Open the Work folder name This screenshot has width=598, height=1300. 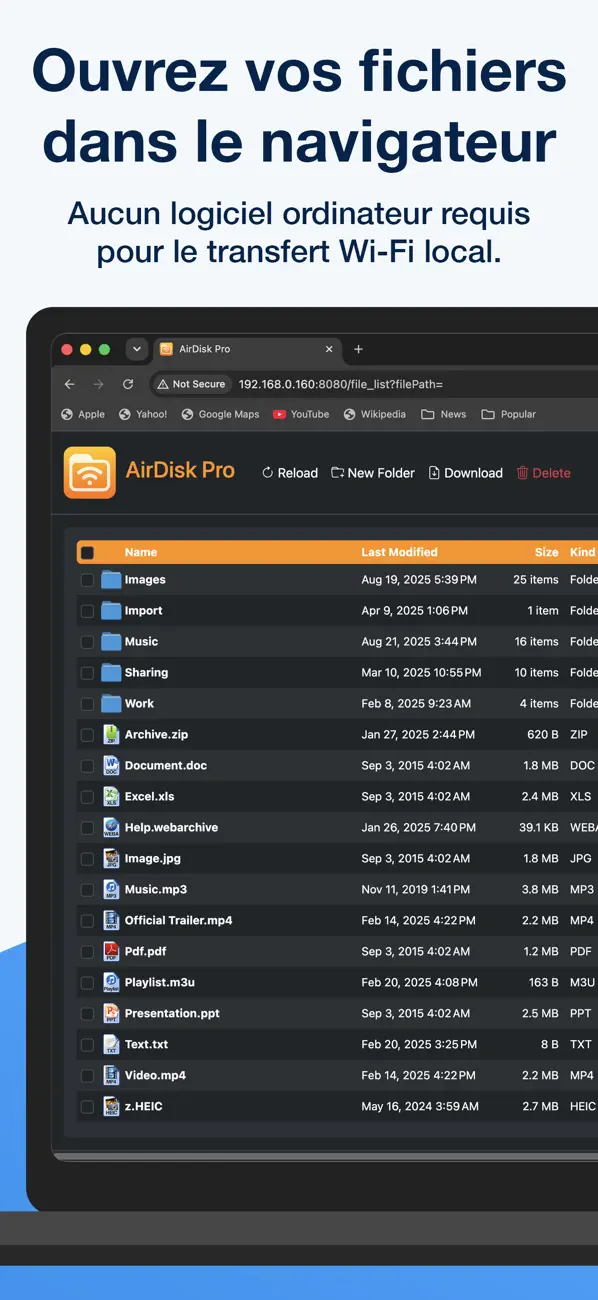tap(139, 704)
